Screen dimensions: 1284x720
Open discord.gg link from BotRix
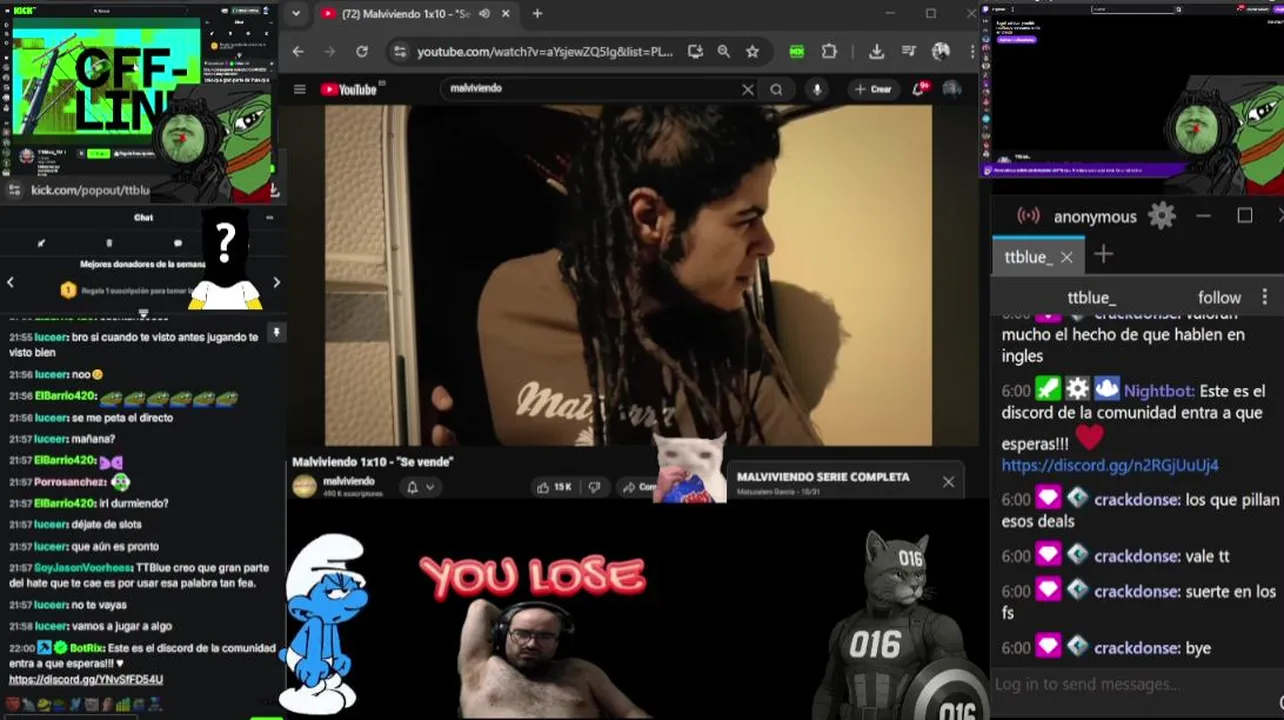86,679
